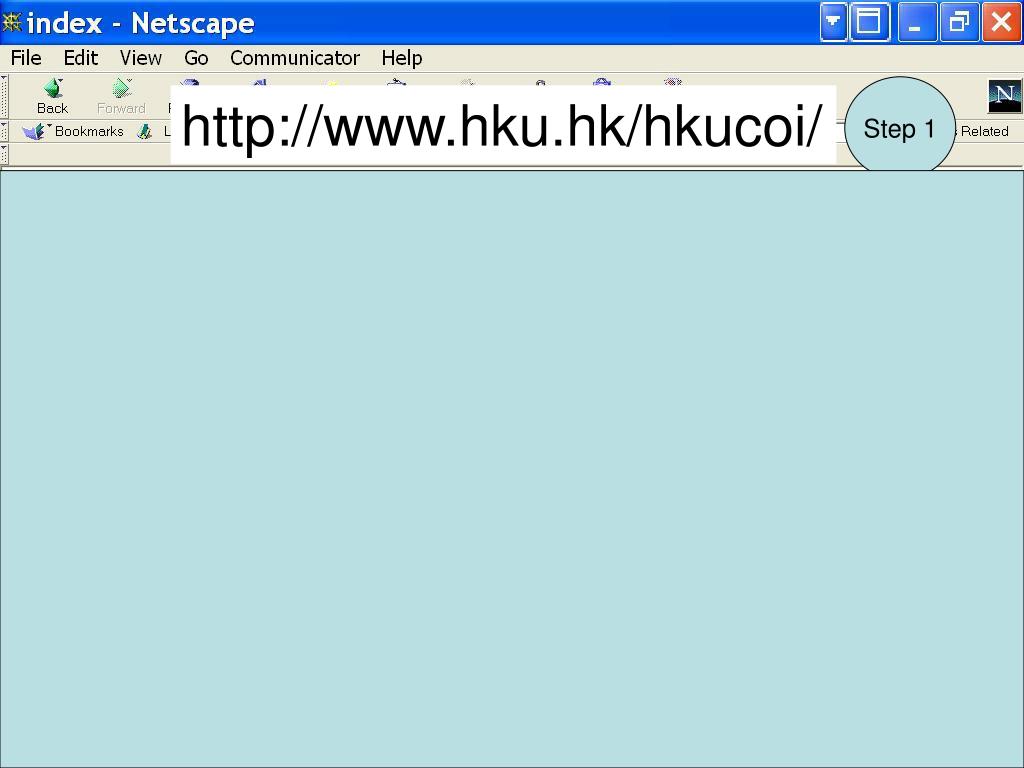Open the Bookmarks quick-file menu
Viewport: 1024px width, 768px height.
72,131
